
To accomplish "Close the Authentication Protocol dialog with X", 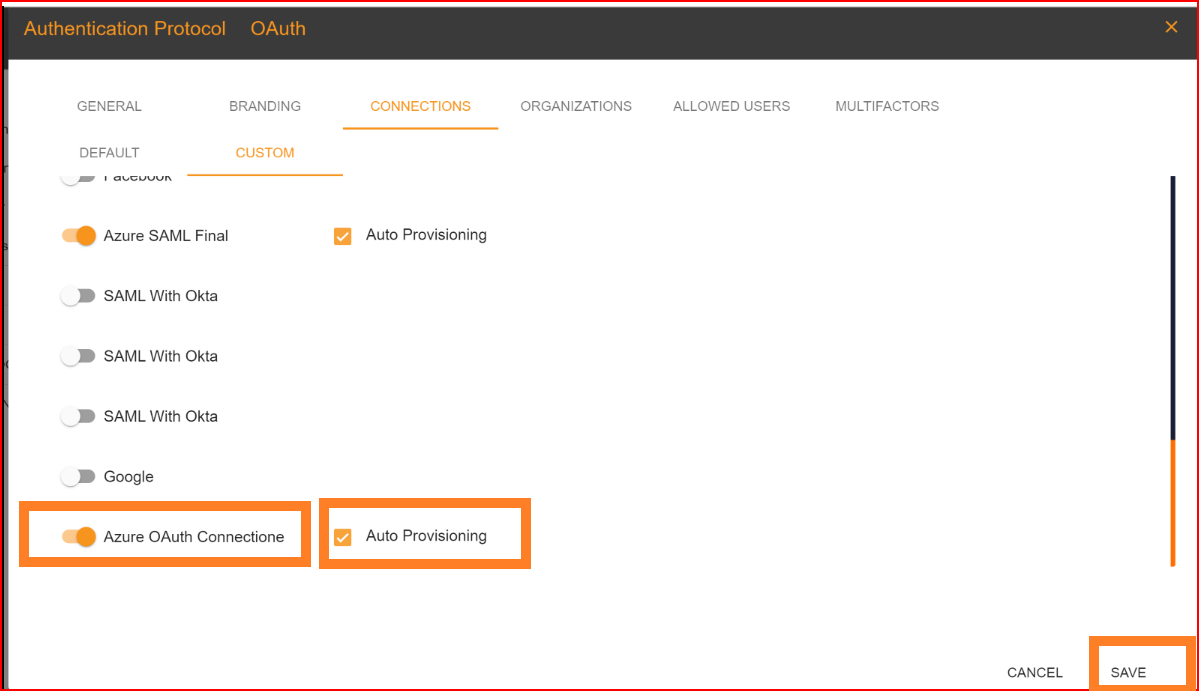I will [1171, 28].
